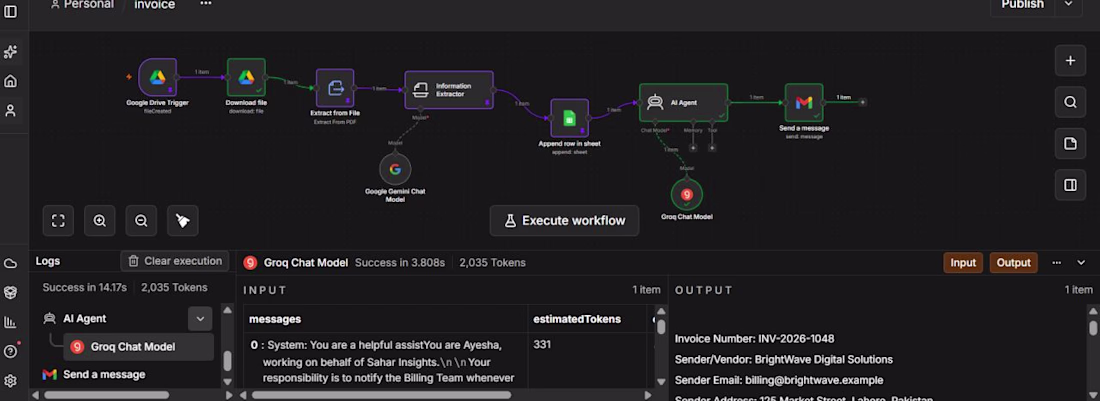The image size is (1100, 401).
Task: Open the canvas search button
Action: click(x=1071, y=102)
